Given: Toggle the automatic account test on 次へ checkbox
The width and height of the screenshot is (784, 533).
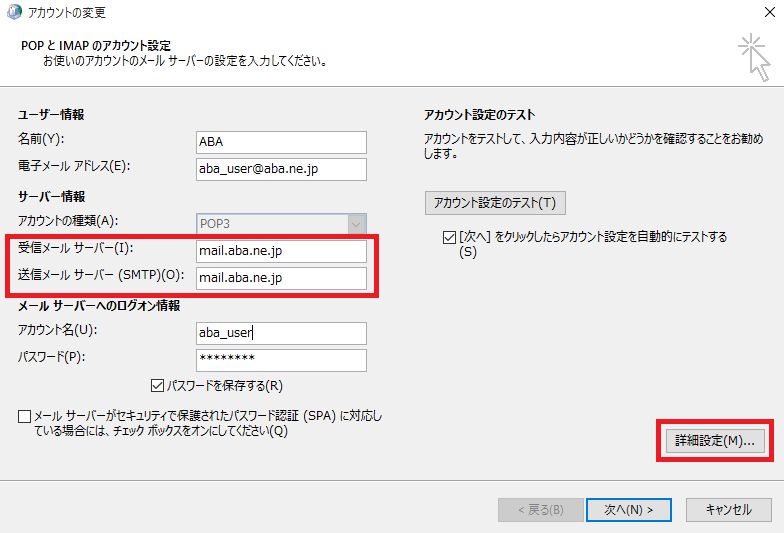Looking at the screenshot, I should tap(449, 237).
